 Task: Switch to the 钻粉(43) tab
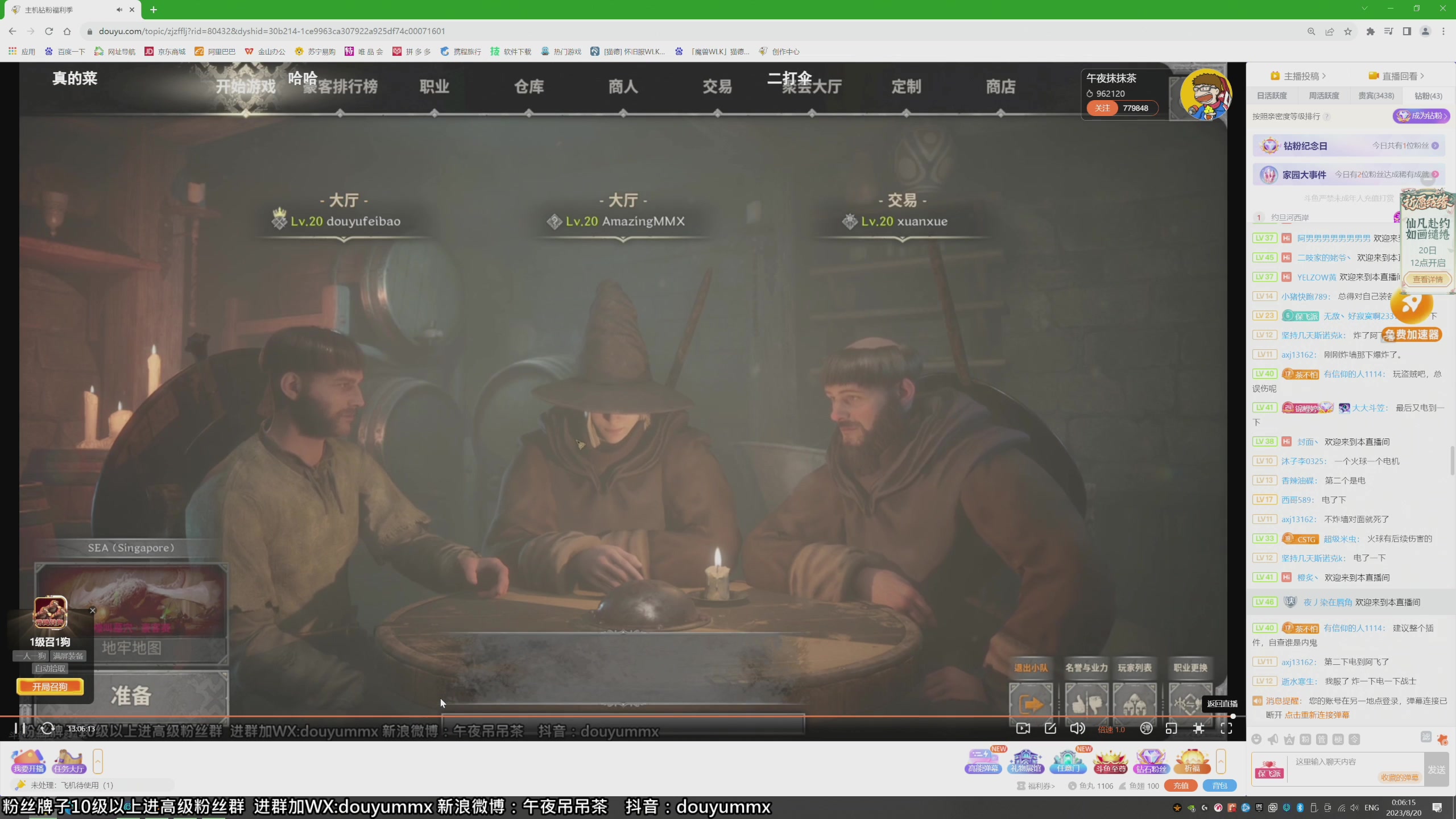coord(1428,96)
